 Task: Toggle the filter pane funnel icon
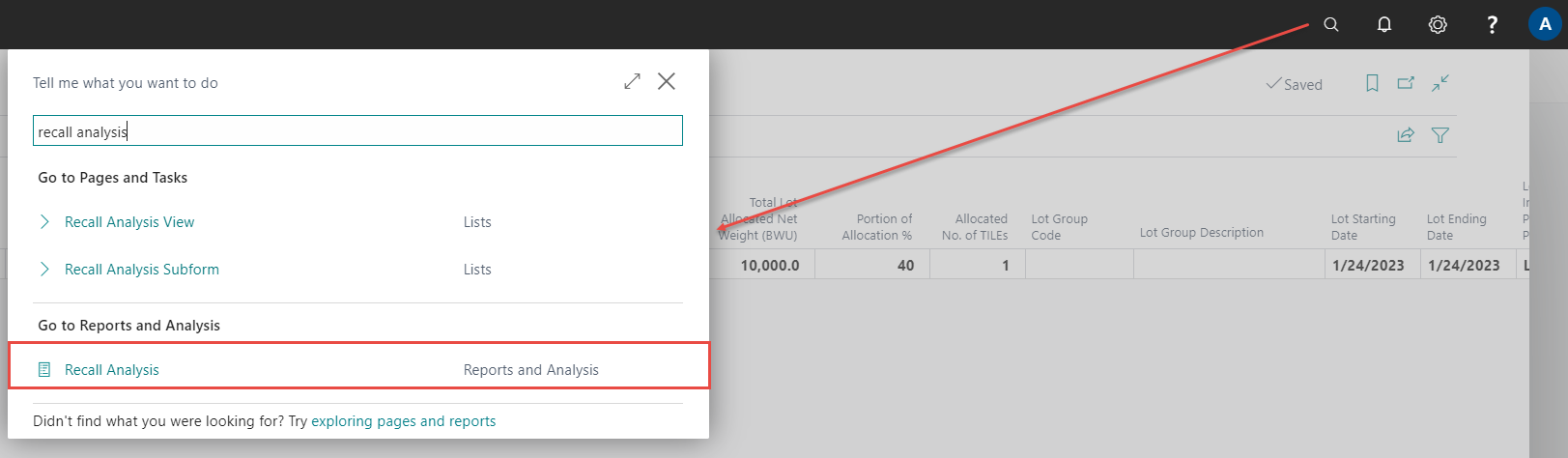pos(1440,135)
